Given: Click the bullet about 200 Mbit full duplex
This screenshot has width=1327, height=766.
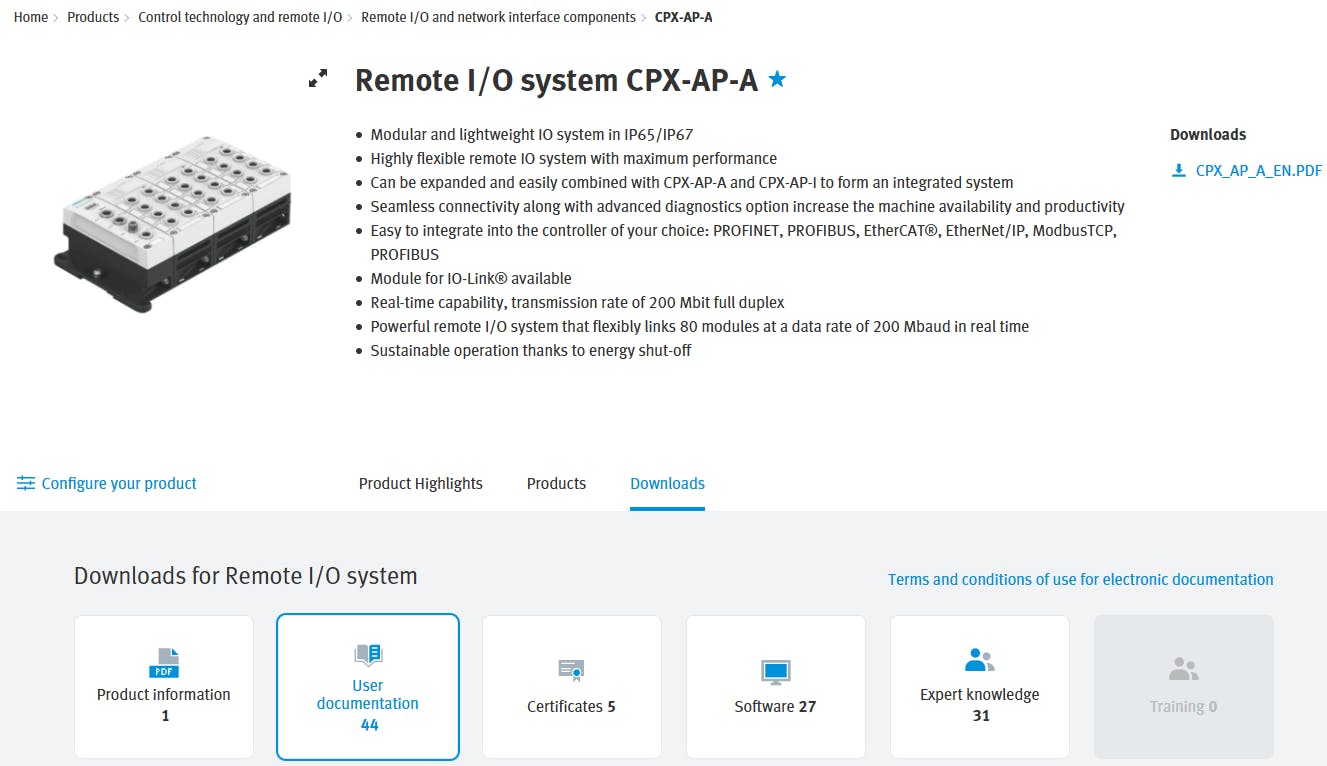Looking at the screenshot, I should pyautogui.click(x=578, y=302).
